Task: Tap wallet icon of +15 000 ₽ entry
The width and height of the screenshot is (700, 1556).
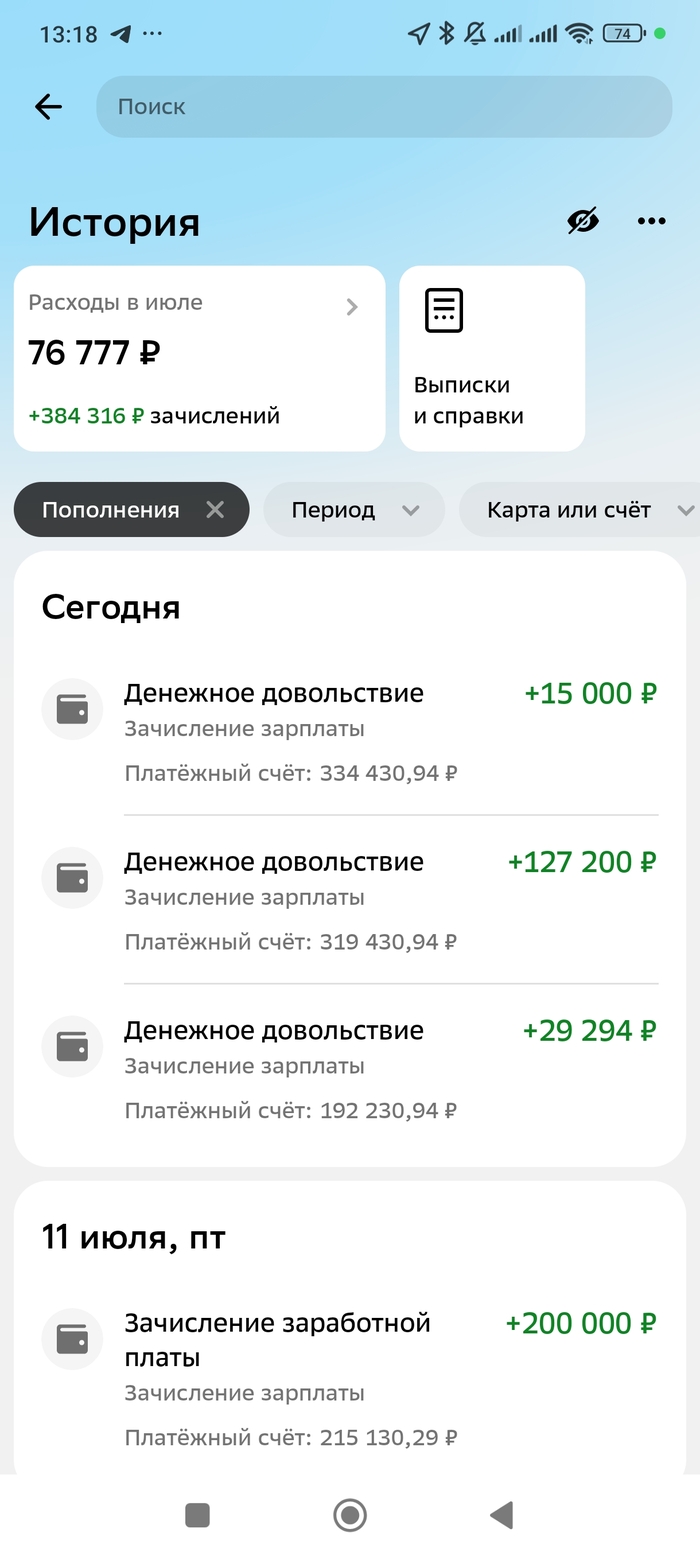Action: [72, 709]
